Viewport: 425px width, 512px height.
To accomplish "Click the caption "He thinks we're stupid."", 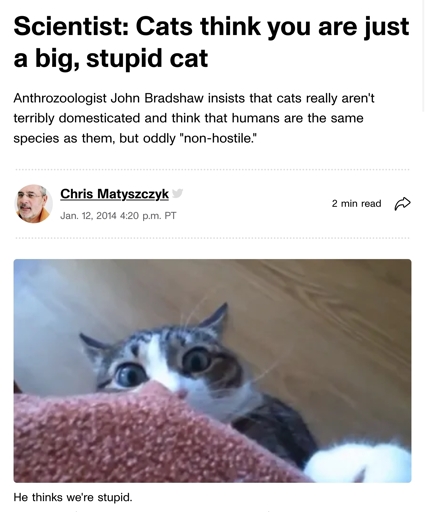I will [x=73, y=497].
